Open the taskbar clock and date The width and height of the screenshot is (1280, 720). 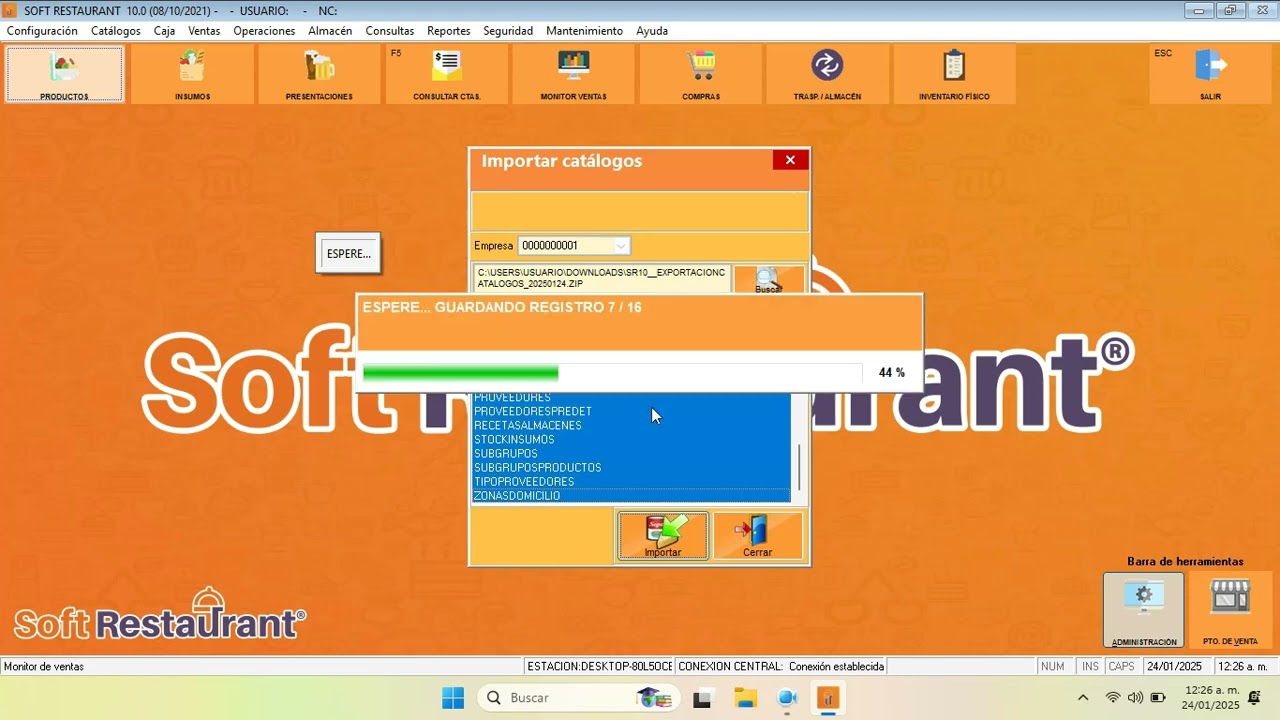[x=1211, y=698]
